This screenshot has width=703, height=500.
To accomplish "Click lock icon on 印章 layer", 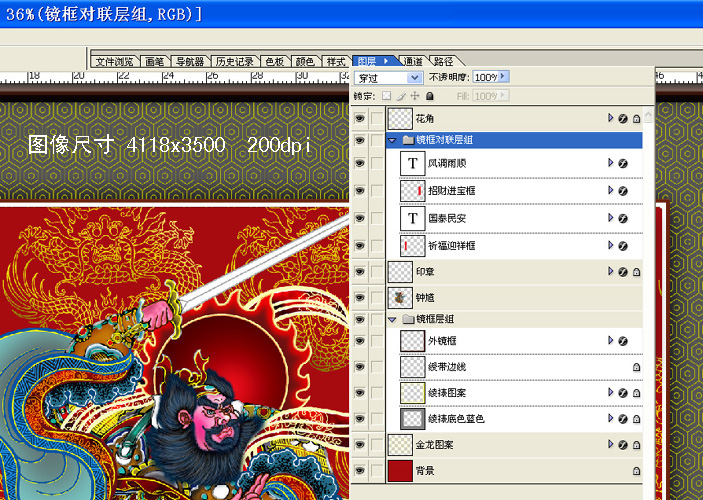I will [x=636, y=272].
